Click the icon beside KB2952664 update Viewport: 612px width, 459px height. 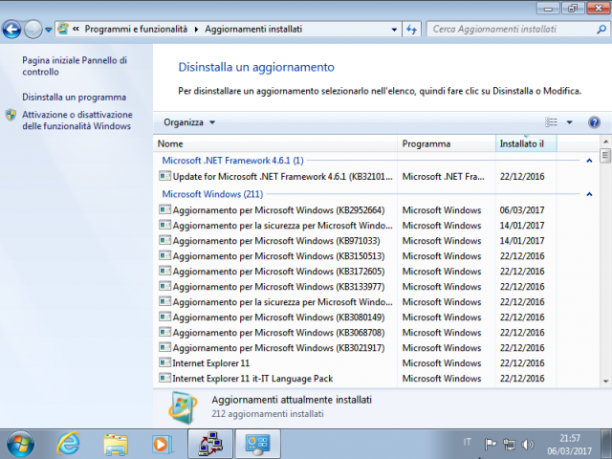point(165,210)
